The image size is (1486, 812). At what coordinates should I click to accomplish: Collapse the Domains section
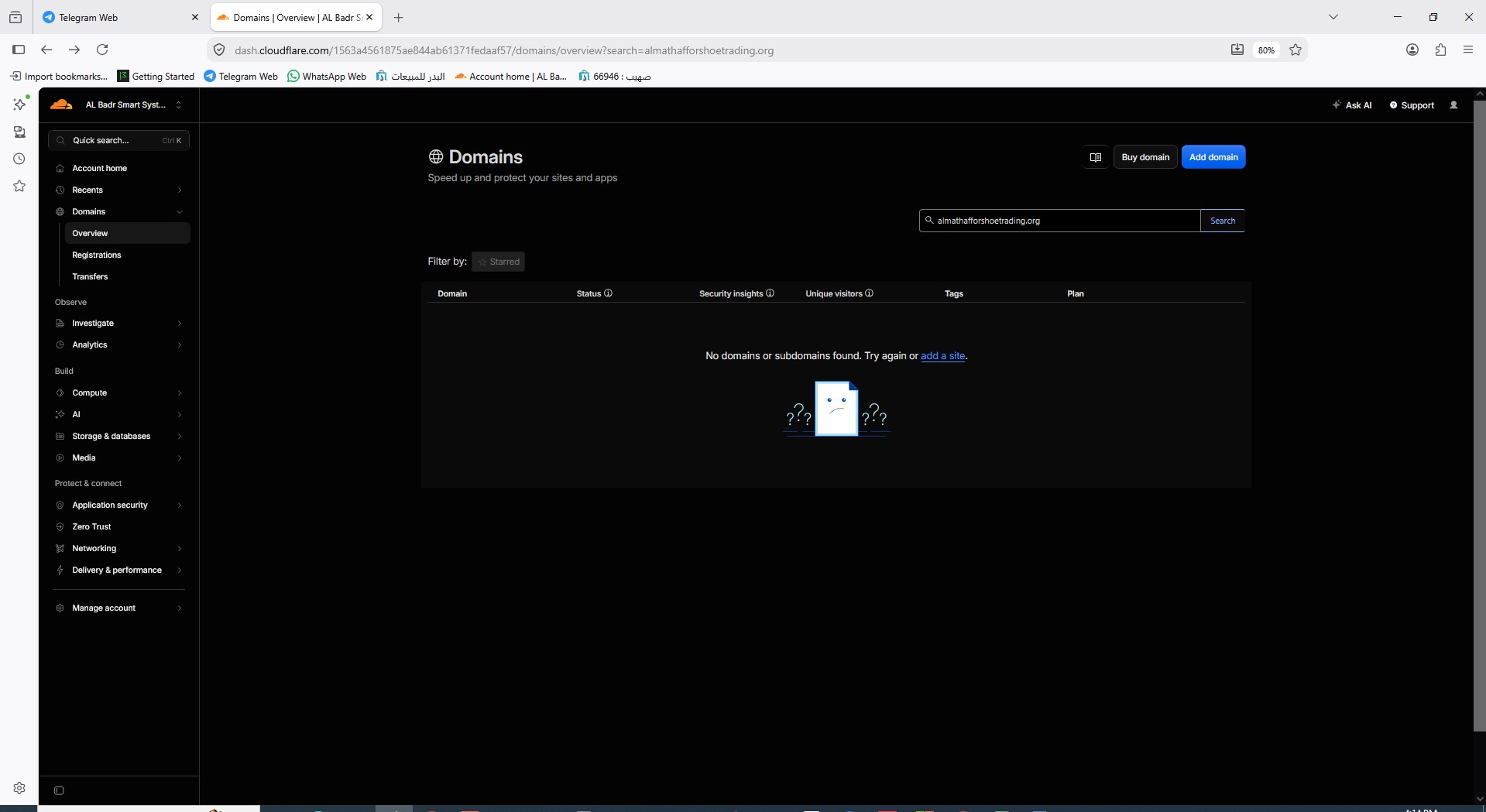(x=120, y=211)
